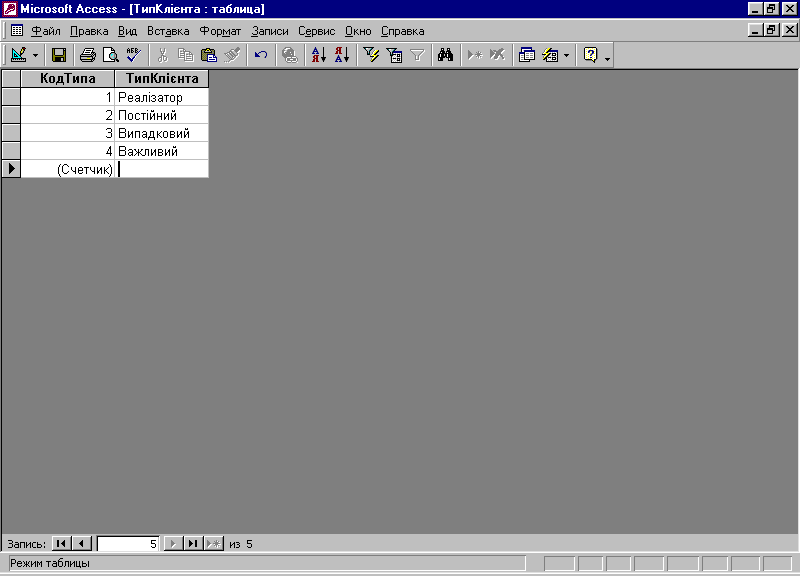This screenshot has height=576, width=800.
Task: Open the Access title bar icon menu
Action: (10, 9)
